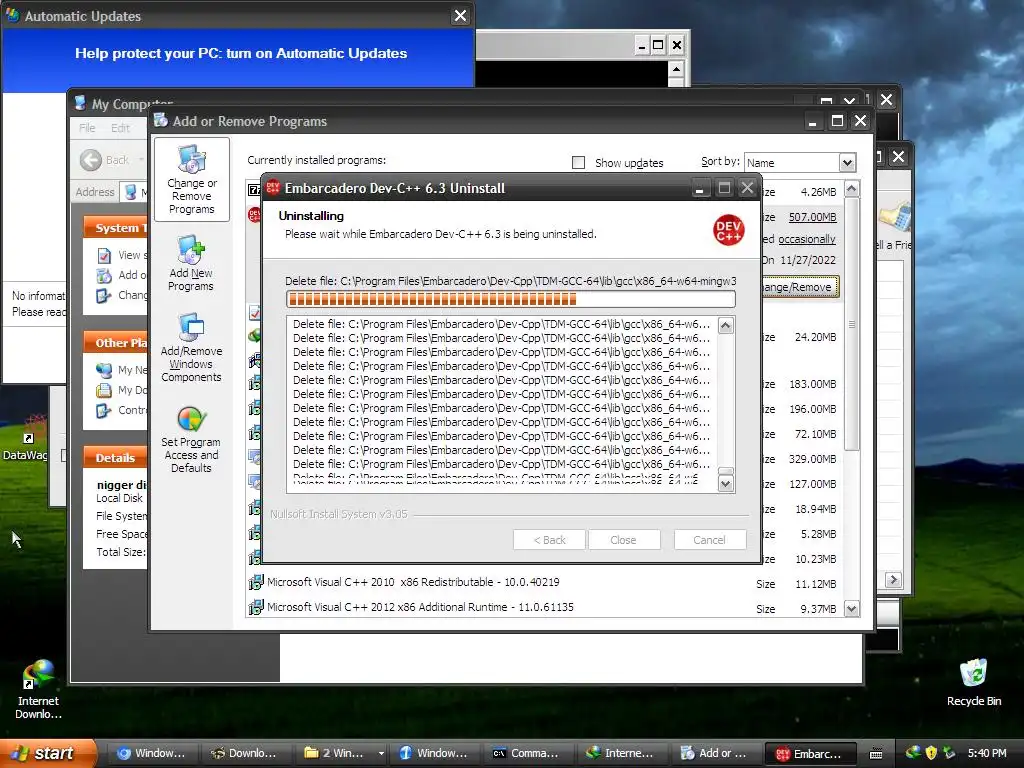
Task: Click Microsoft Visual C++ 2012 program icon
Action: click(x=255, y=607)
